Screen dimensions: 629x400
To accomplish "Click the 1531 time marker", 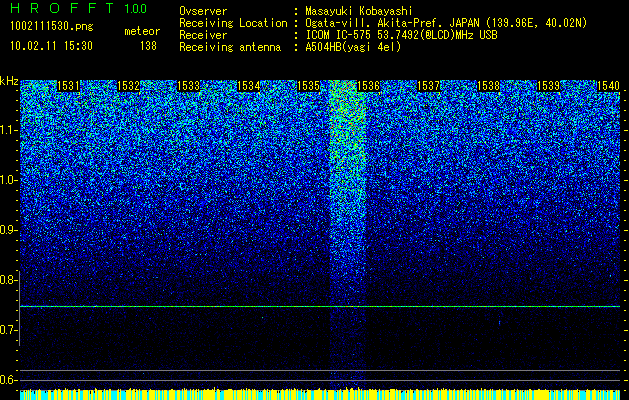I will tap(68, 86).
